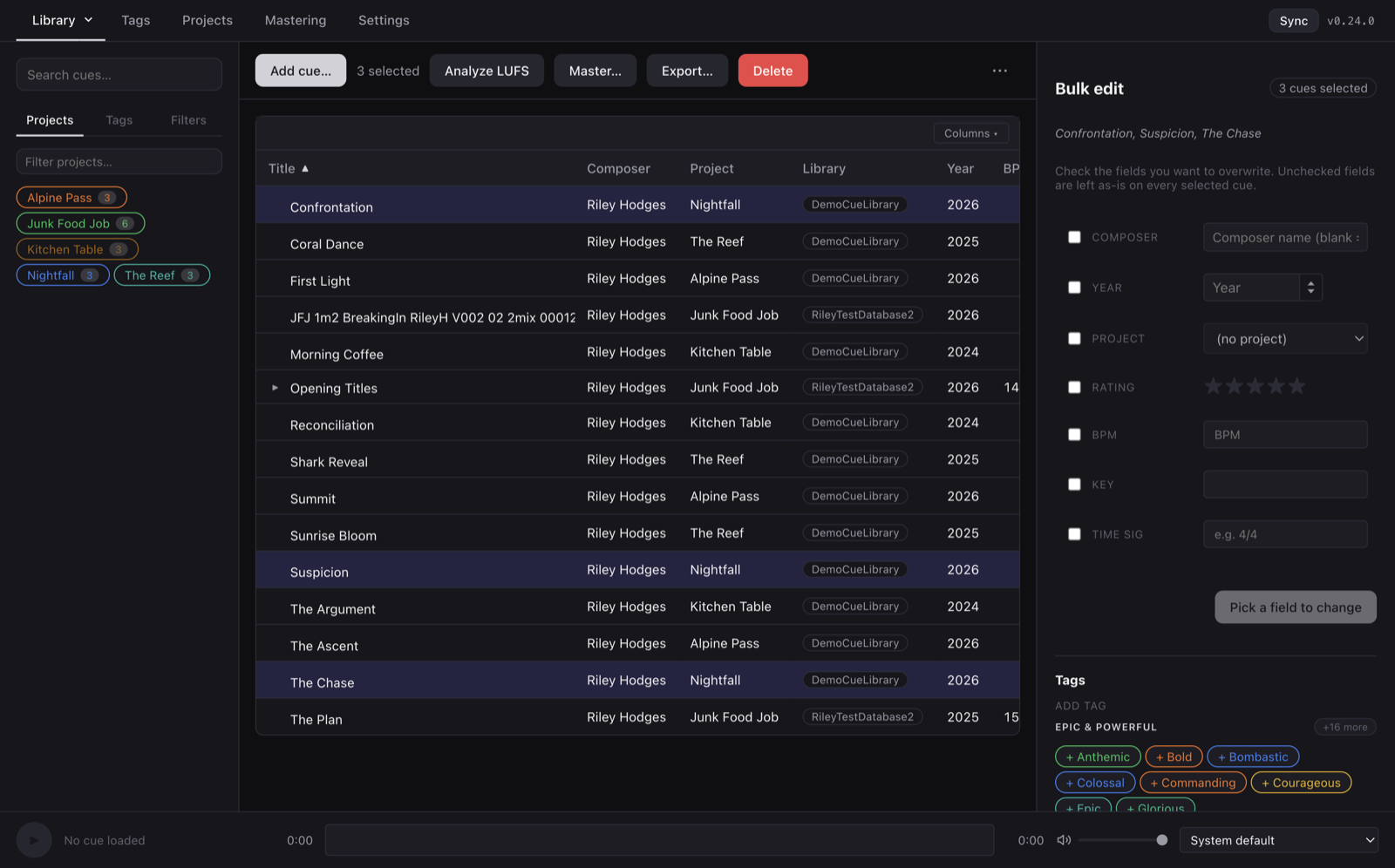Add the Colossal tag

(x=1095, y=783)
